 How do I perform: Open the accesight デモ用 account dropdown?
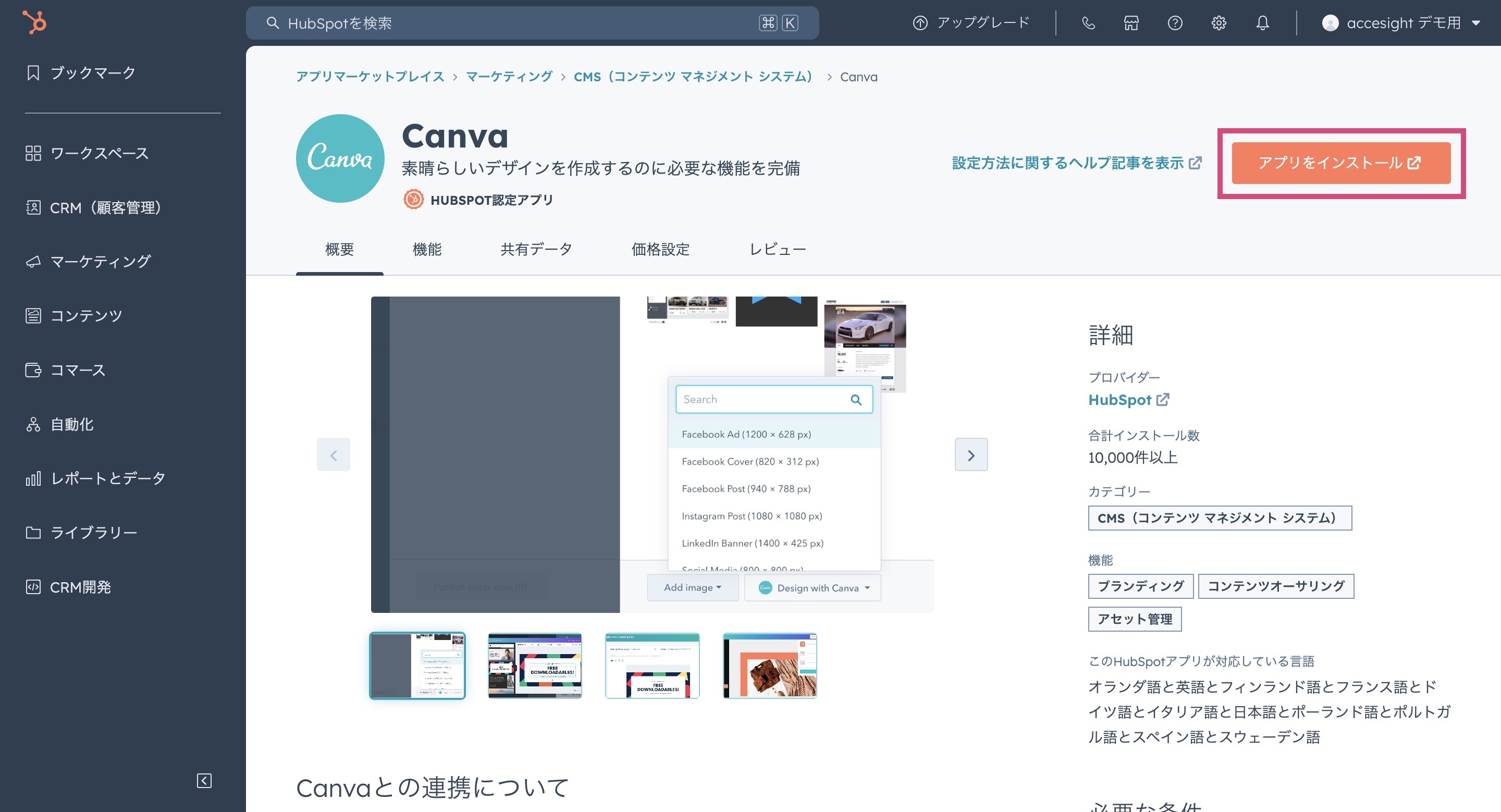pyautogui.click(x=1401, y=23)
